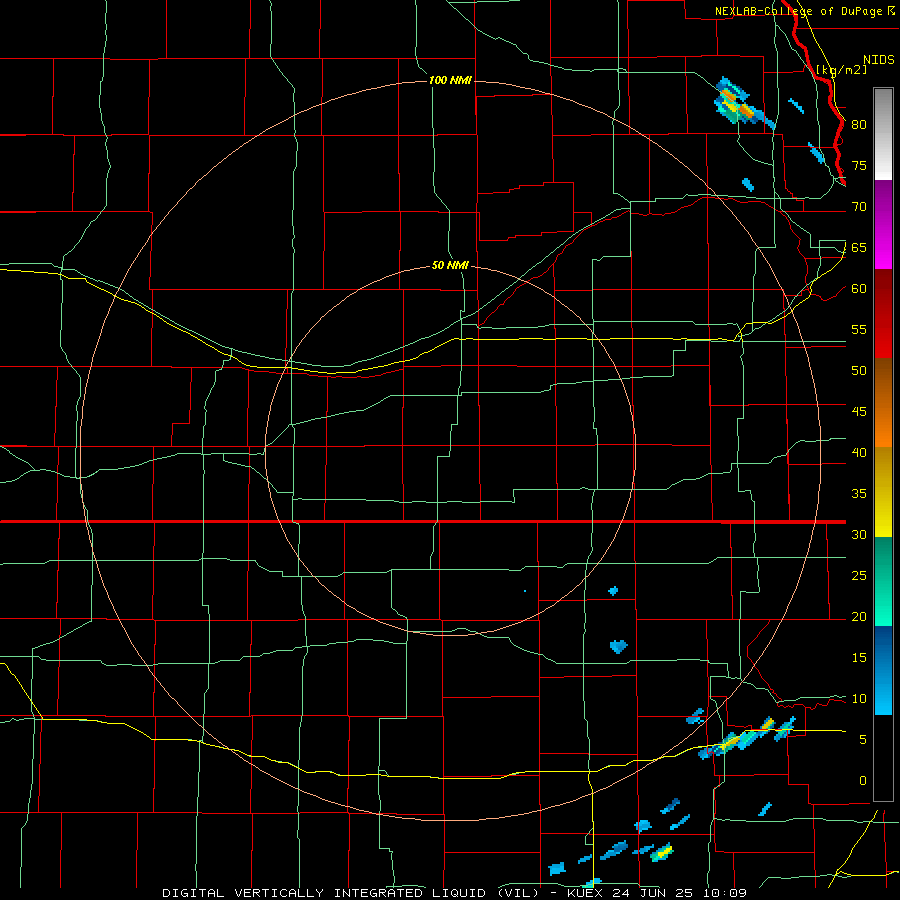Image resolution: width=900 pixels, height=900 pixels.
Task: Click the 50 value on the VIL scale
Action: pyautogui.click(x=859, y=371)
